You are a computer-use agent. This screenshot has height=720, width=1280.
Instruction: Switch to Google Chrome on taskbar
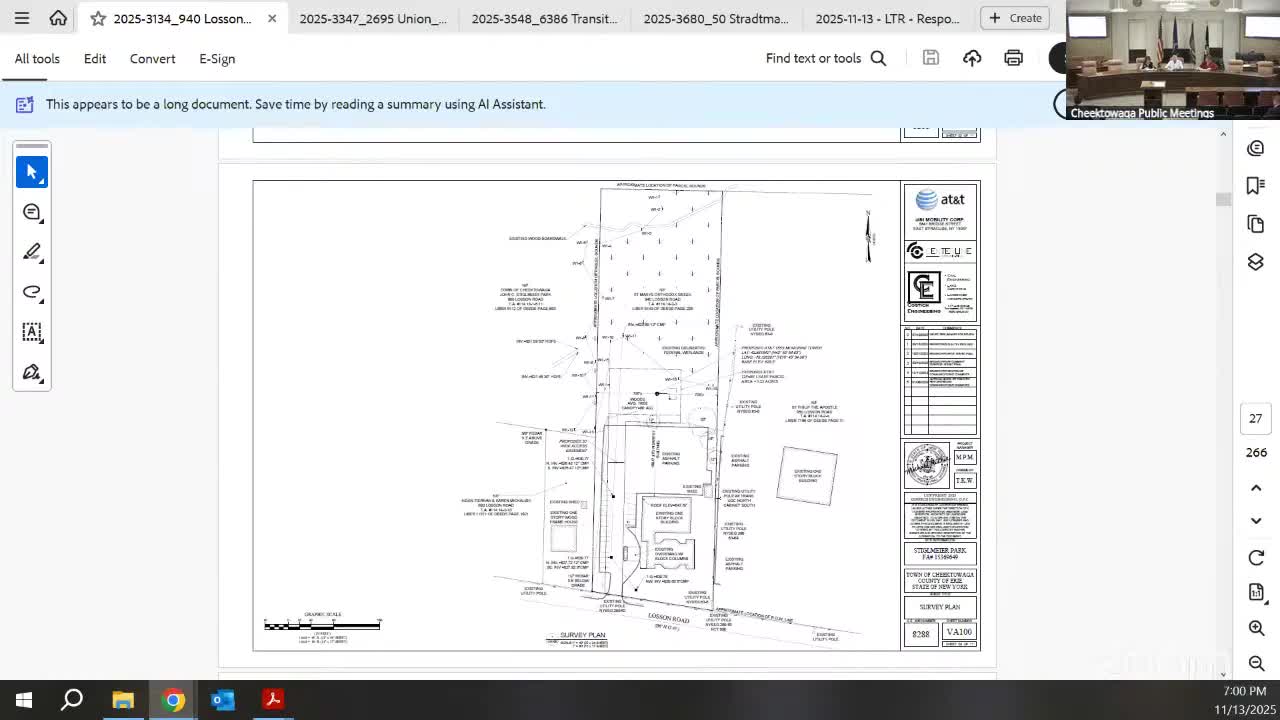click(x=173, y=700)
